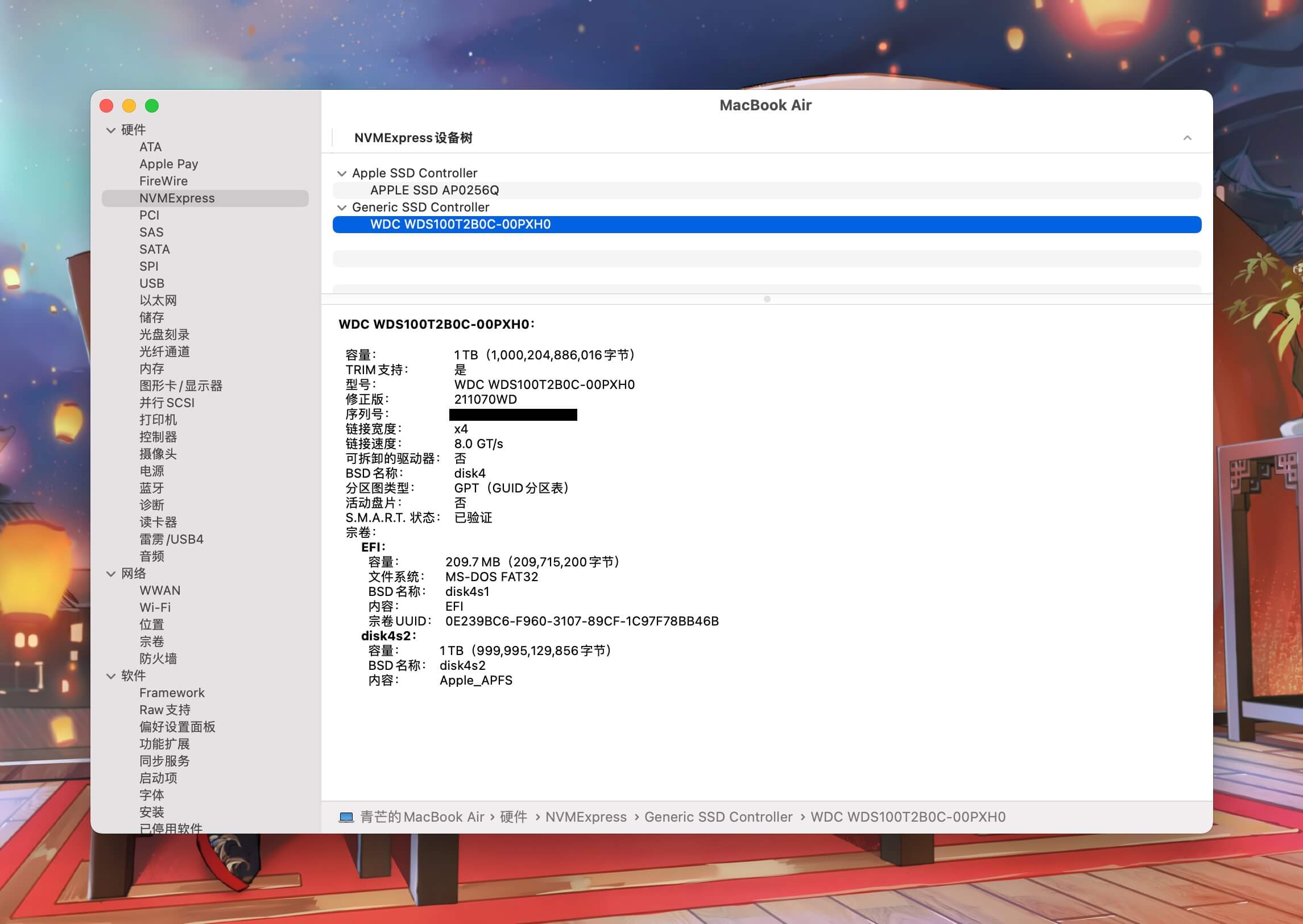Click the red close window button
This screenshot has width=1303, height=924.
pyautogui.click(x=106, y=106)
